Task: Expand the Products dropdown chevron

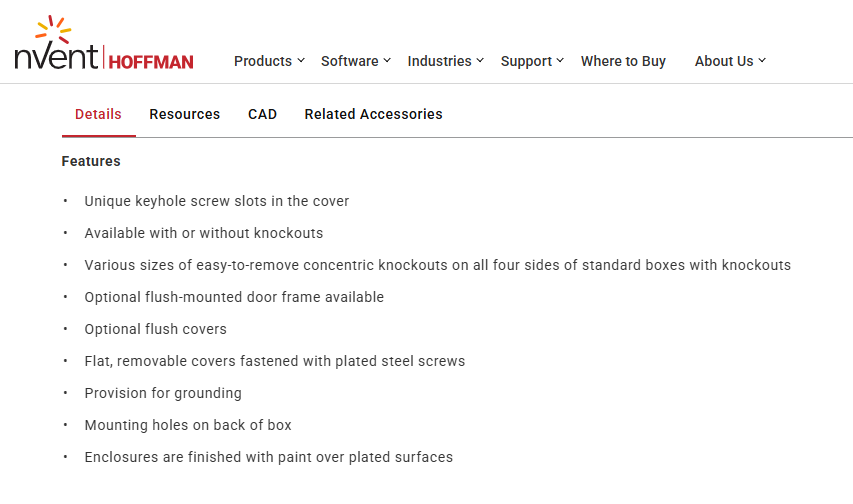Action: coord(301,61)
